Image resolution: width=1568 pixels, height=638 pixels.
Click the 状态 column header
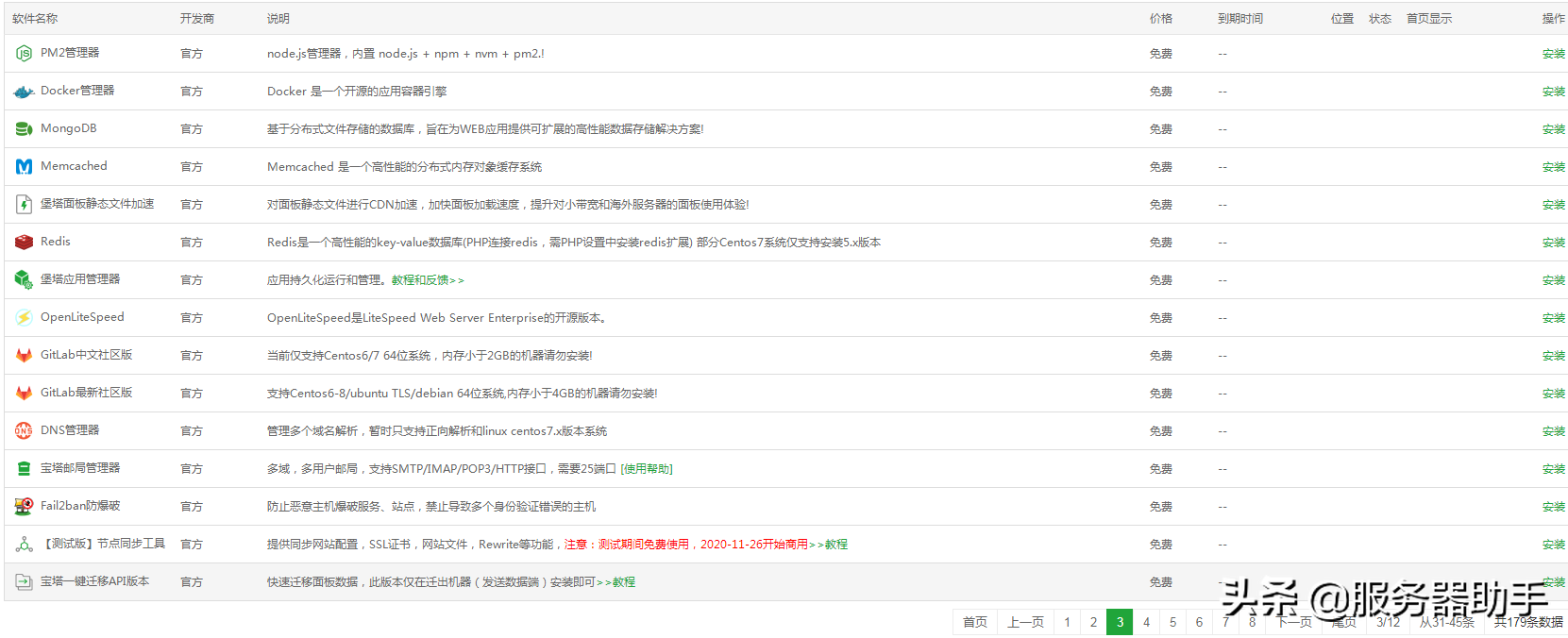pos(1380,19)
